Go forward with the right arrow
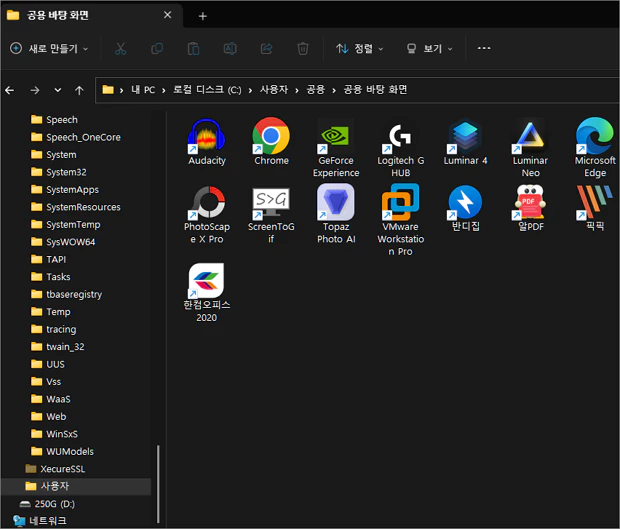 35,91
